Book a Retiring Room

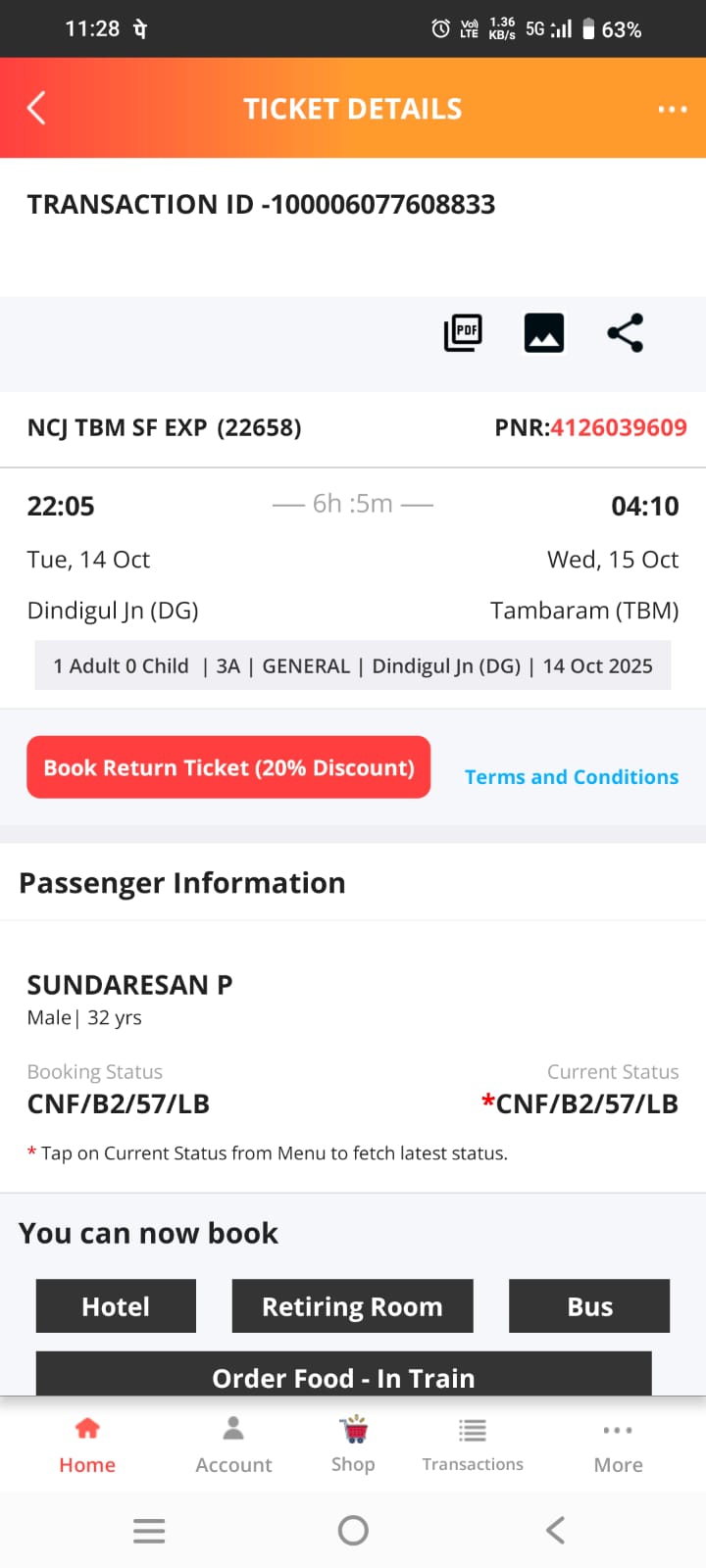[352, 1306]
